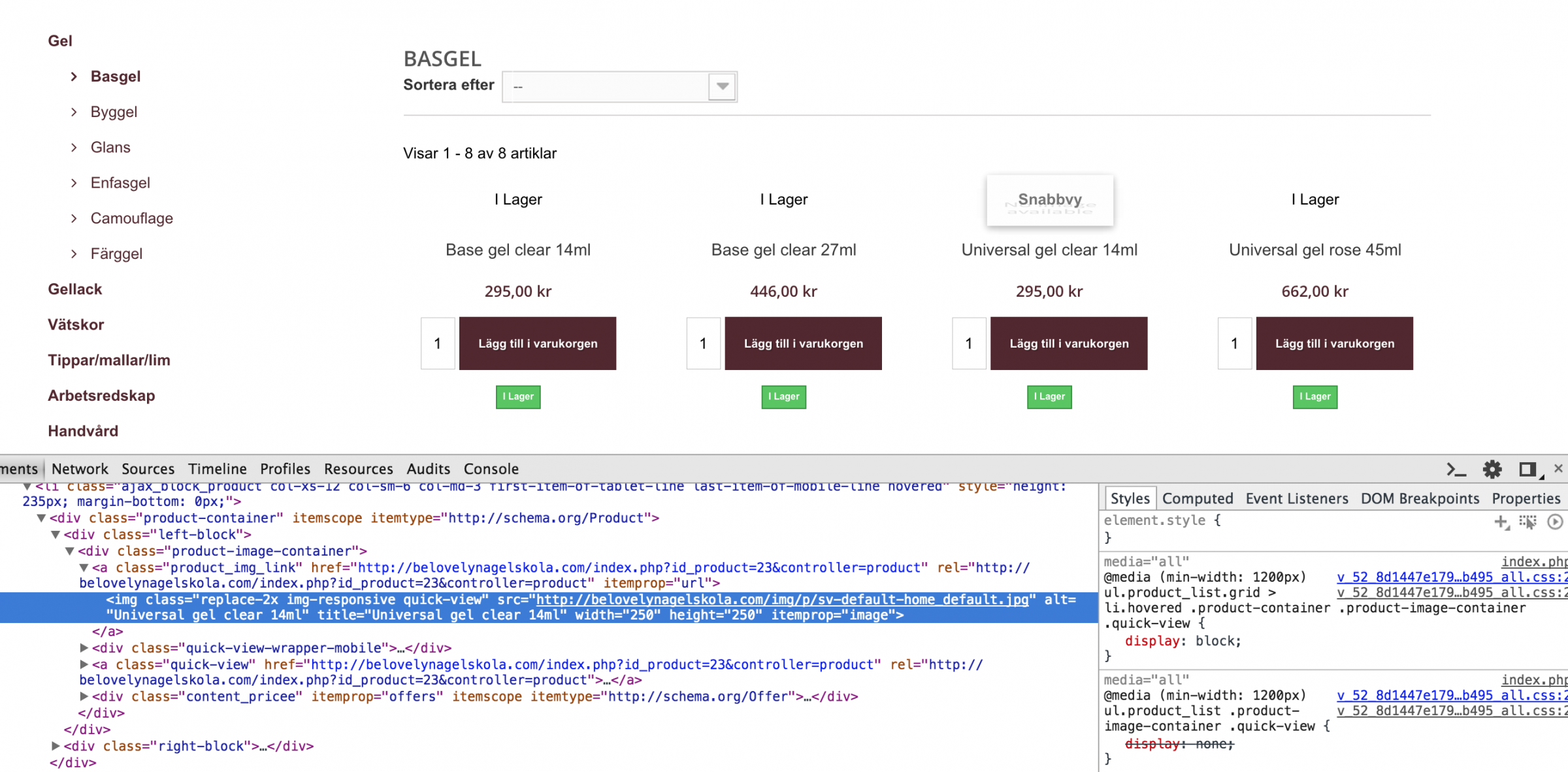The image size is (1568, 772).
Task: Open the Gellack category link
Action: pyautogui.click(x=74, y=290)
